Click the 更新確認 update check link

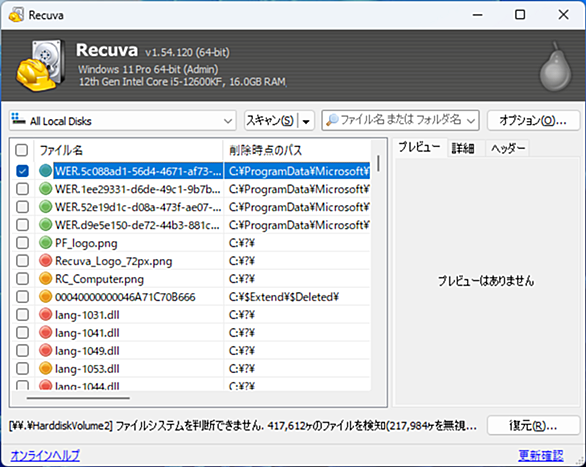541,455
